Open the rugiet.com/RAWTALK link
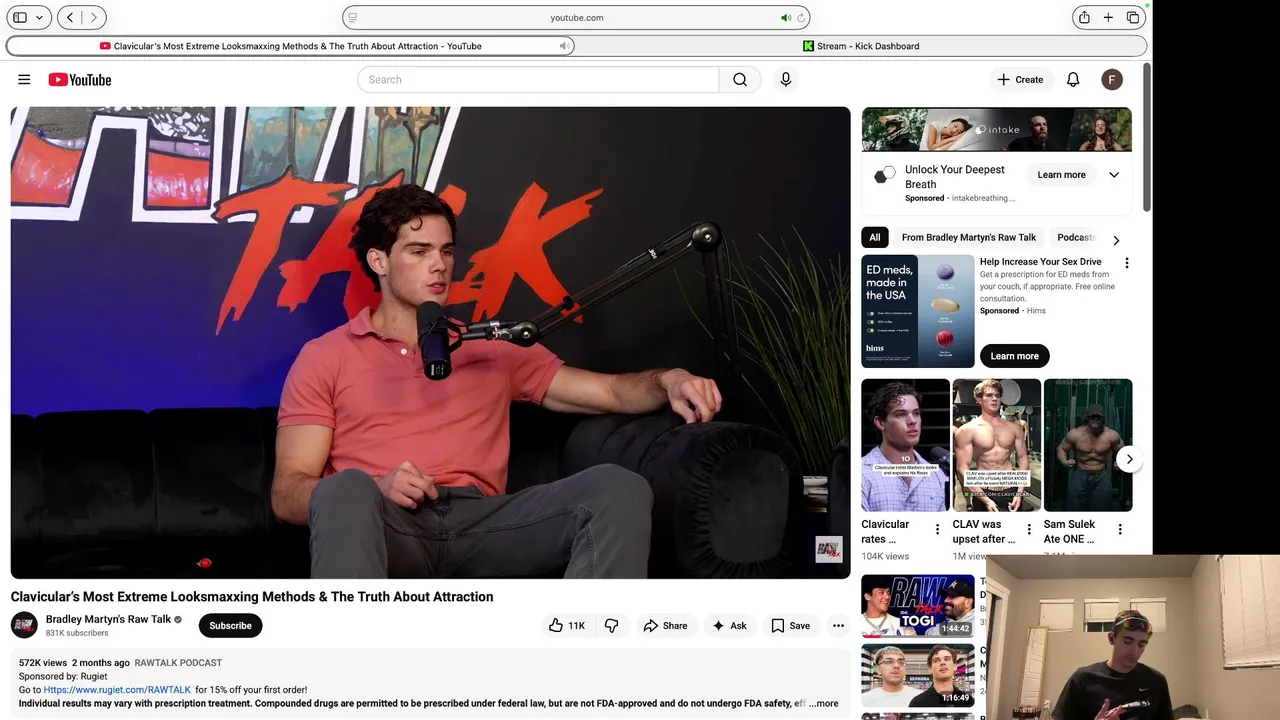The height and width of the screenshot is (720, 1280). [117, 690]
